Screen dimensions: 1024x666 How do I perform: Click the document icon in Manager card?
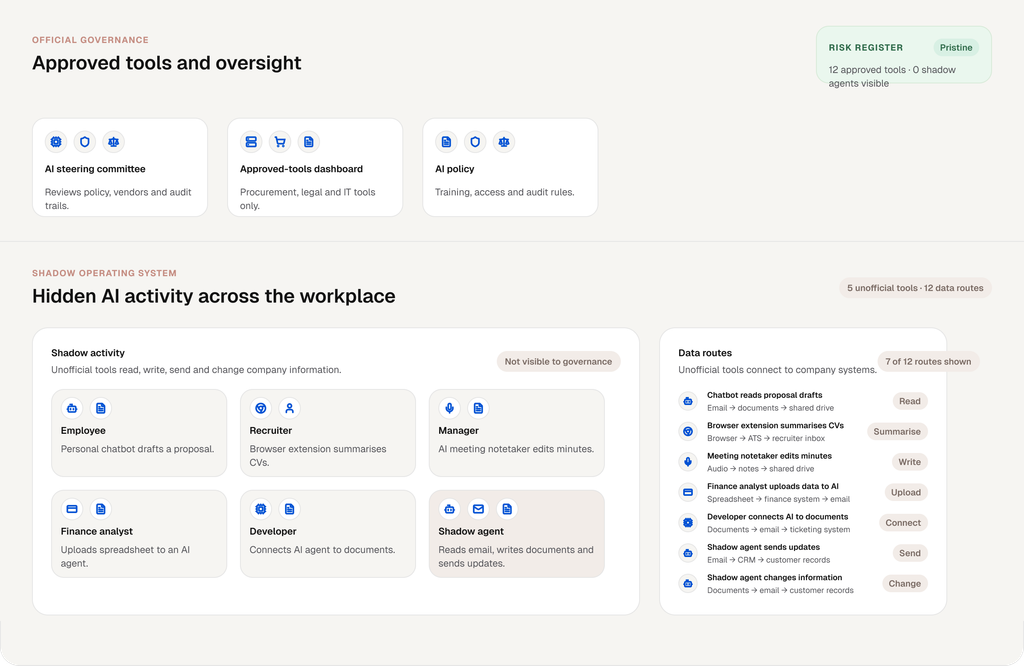pos(478,408)
